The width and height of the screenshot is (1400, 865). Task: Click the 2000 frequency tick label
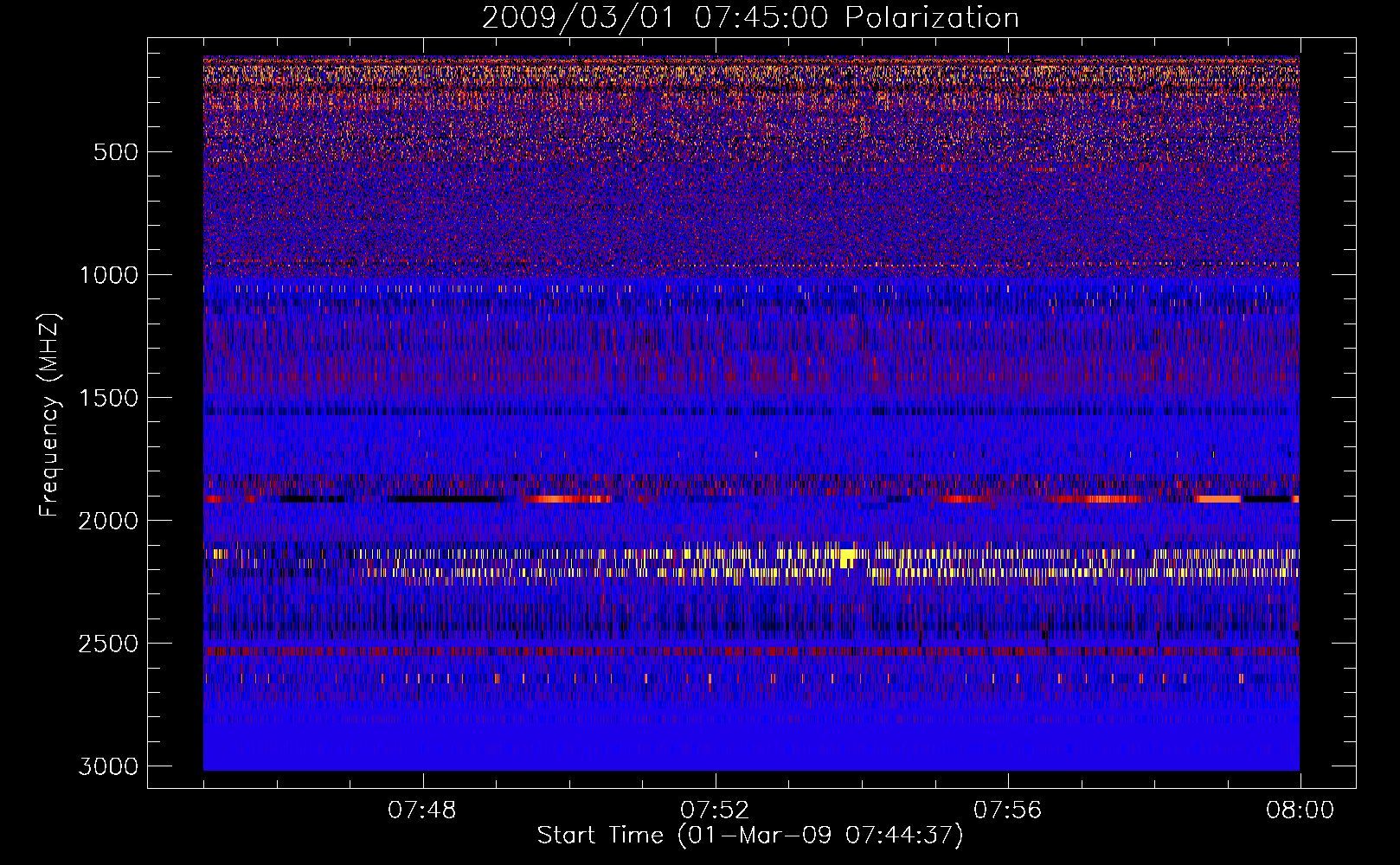click(x=108, y=521)
